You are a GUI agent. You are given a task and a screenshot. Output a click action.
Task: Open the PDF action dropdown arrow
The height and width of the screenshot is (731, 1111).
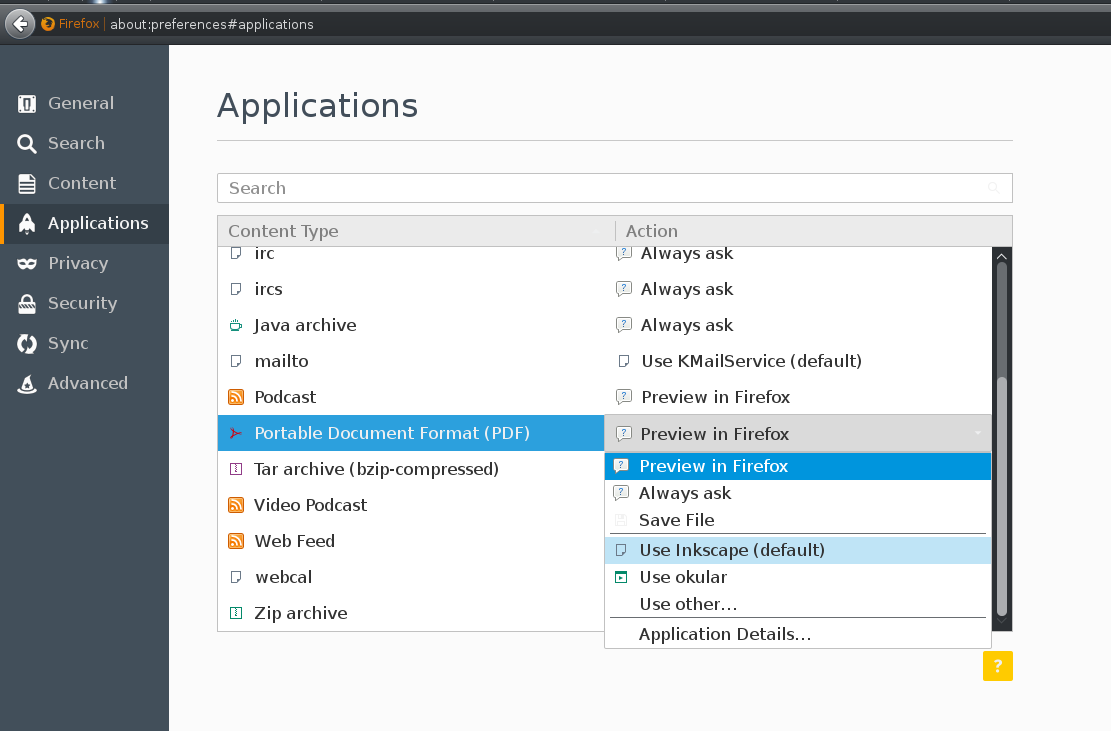(x=977, y=433)
